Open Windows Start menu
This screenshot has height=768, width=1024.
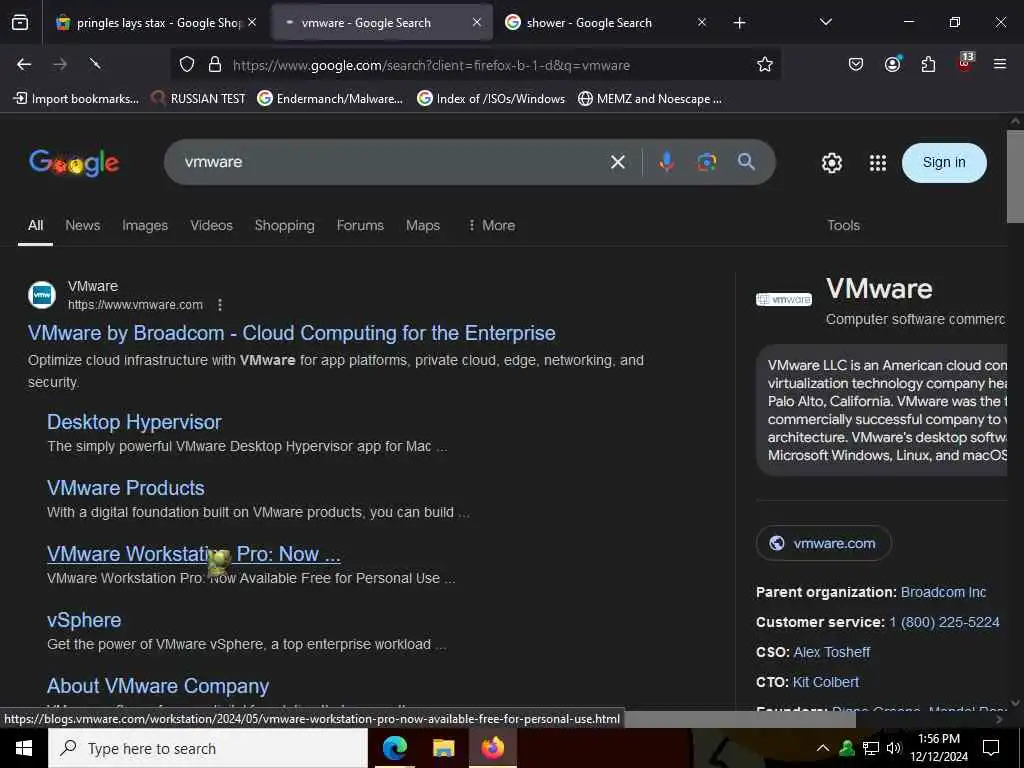coord(24,748)
